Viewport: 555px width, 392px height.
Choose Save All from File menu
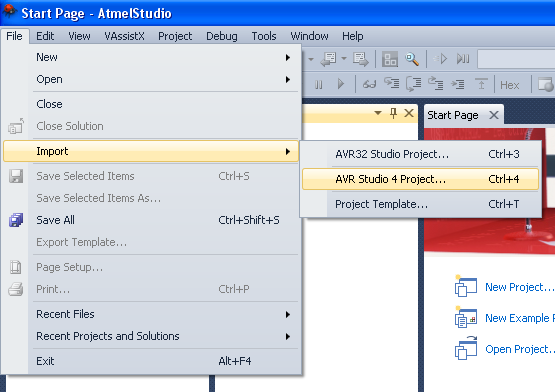click(151, 220)
